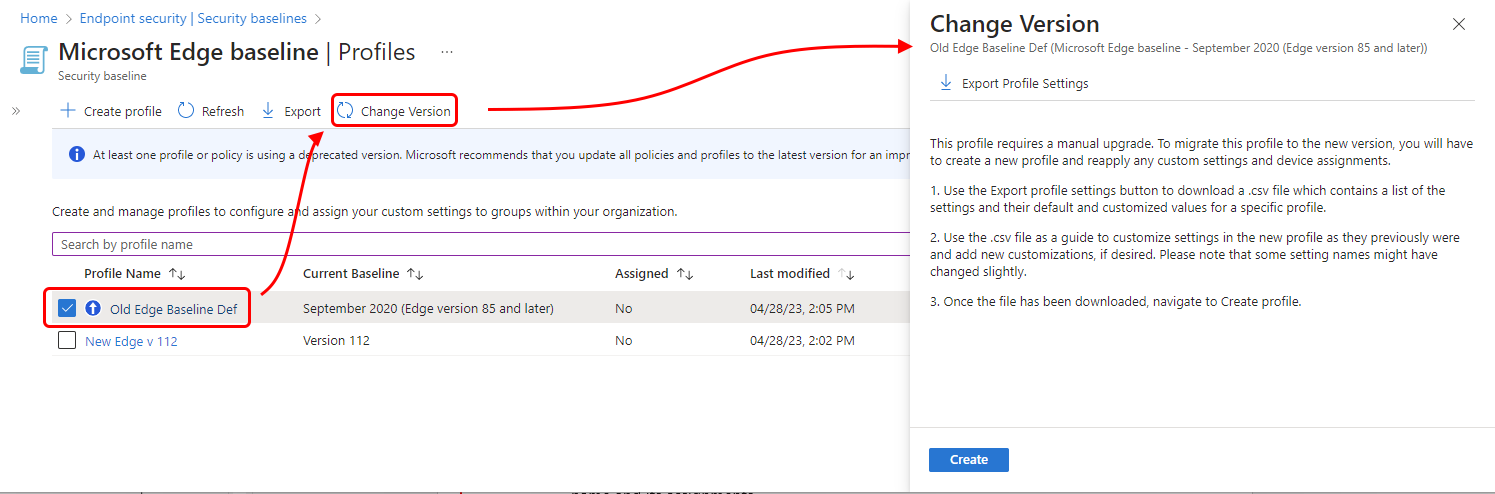Click the Profile Name column header text
Screen dimensions: 1495x494
[x=122, y=274]
